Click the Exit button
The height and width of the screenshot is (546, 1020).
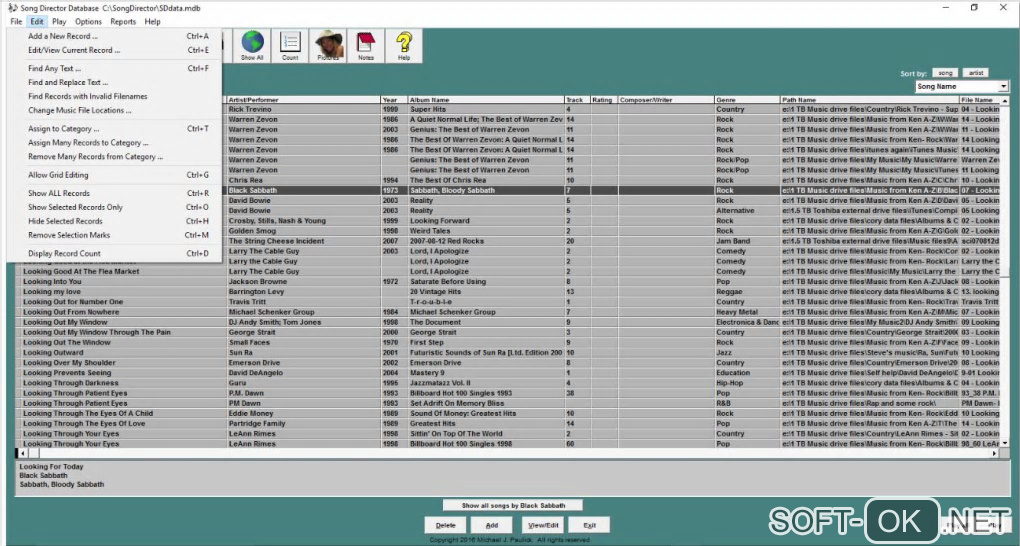coord(589,525)
